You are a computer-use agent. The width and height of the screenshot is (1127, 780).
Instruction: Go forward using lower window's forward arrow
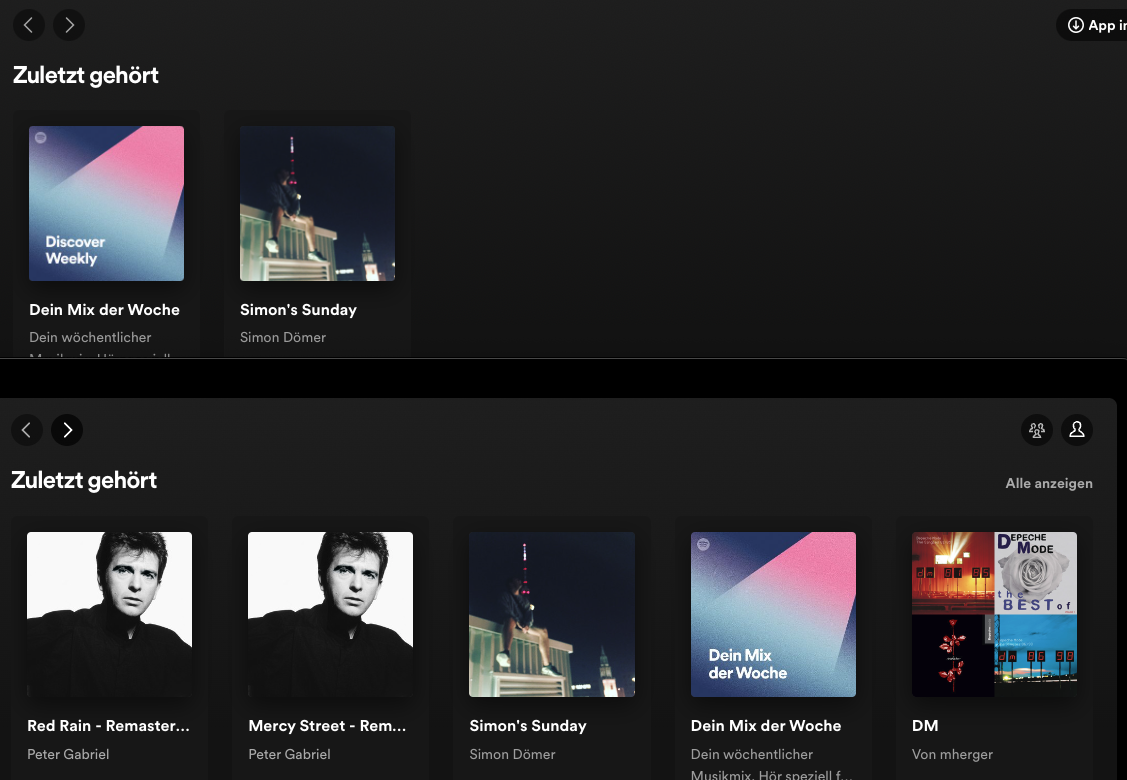[x=67, y=430]
